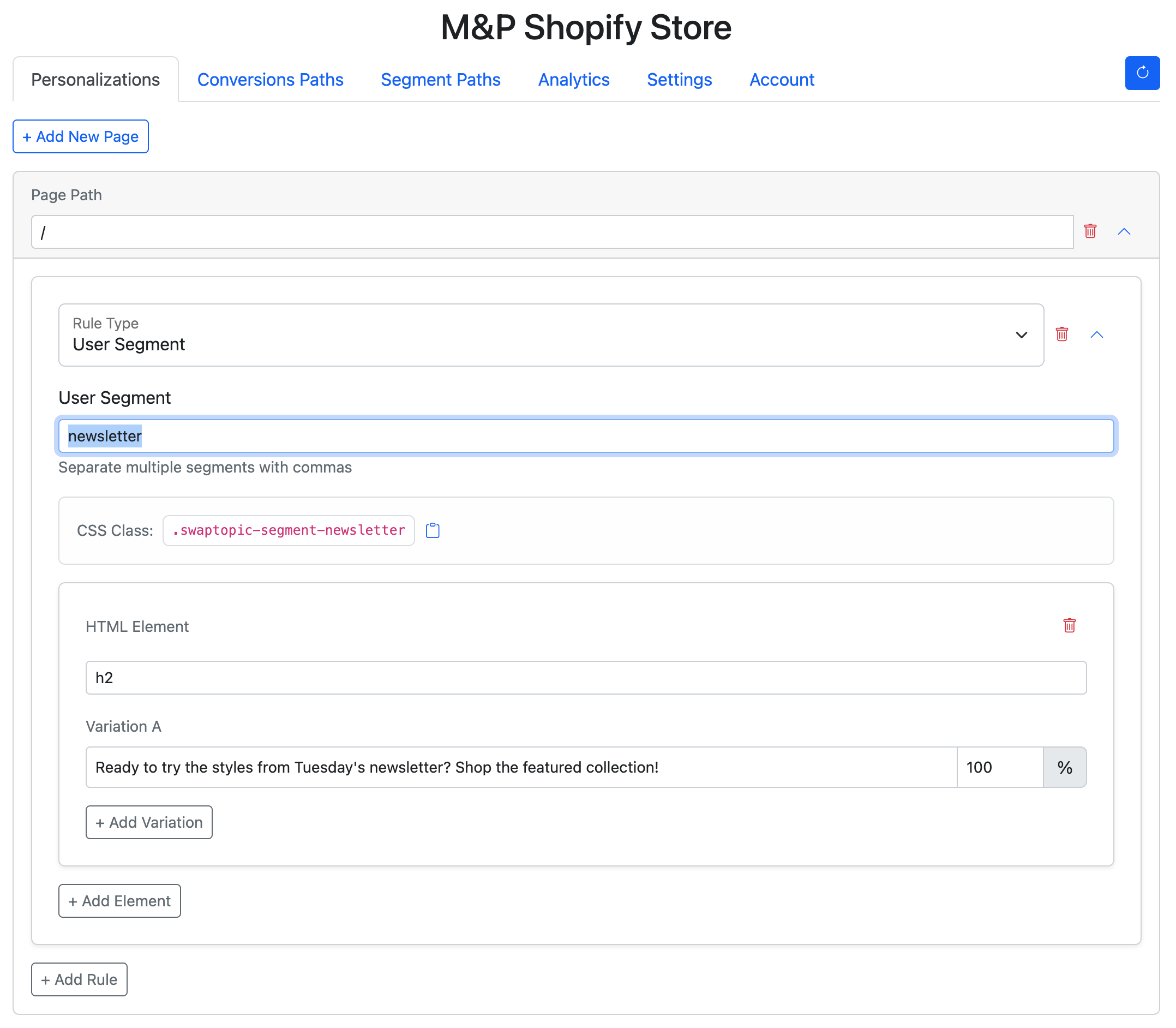Delete the User Segment rule via trash icon
The width and height of the screenshot is (1176, 1028).
(1061, 334)
